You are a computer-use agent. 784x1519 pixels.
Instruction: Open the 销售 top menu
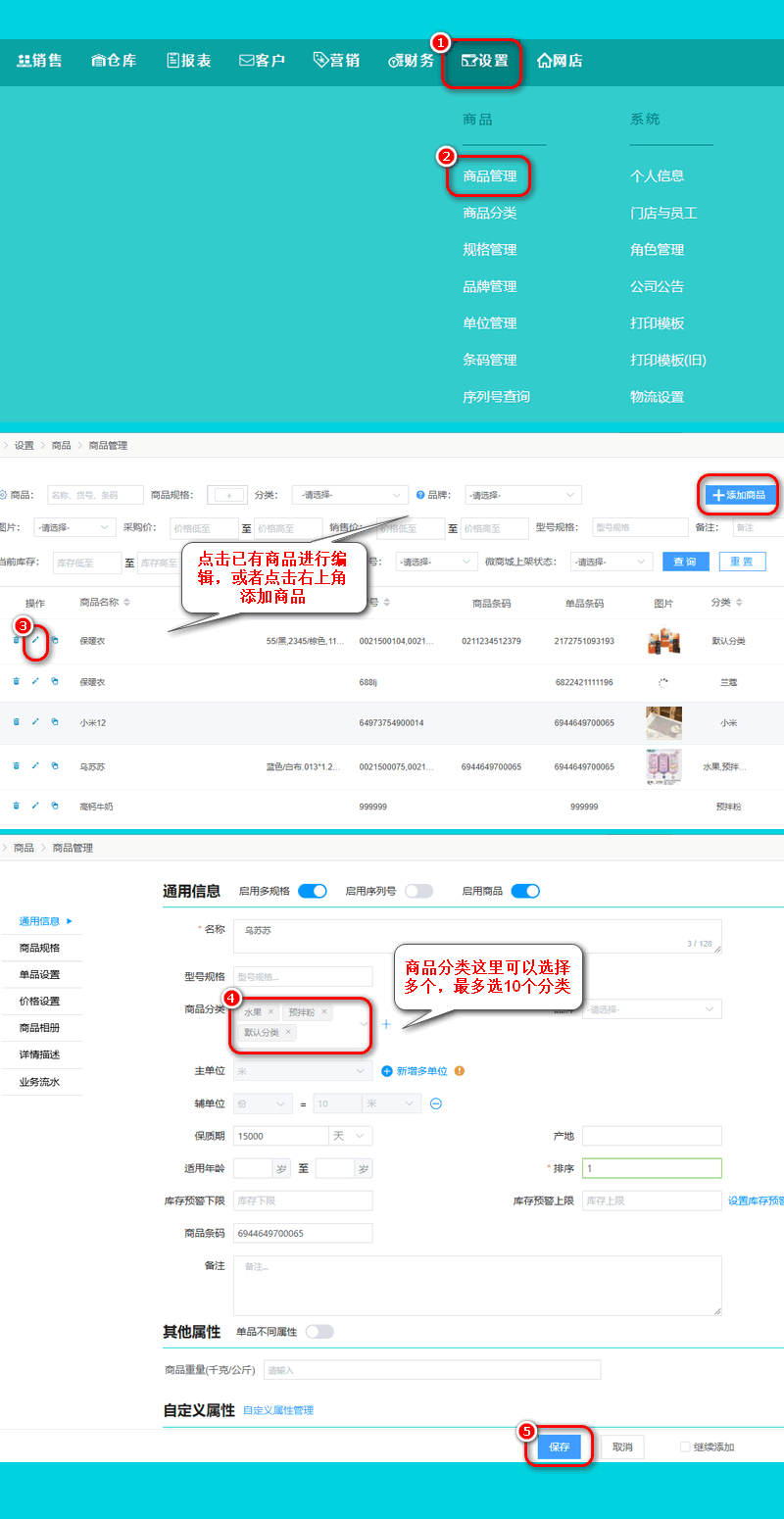39,61
